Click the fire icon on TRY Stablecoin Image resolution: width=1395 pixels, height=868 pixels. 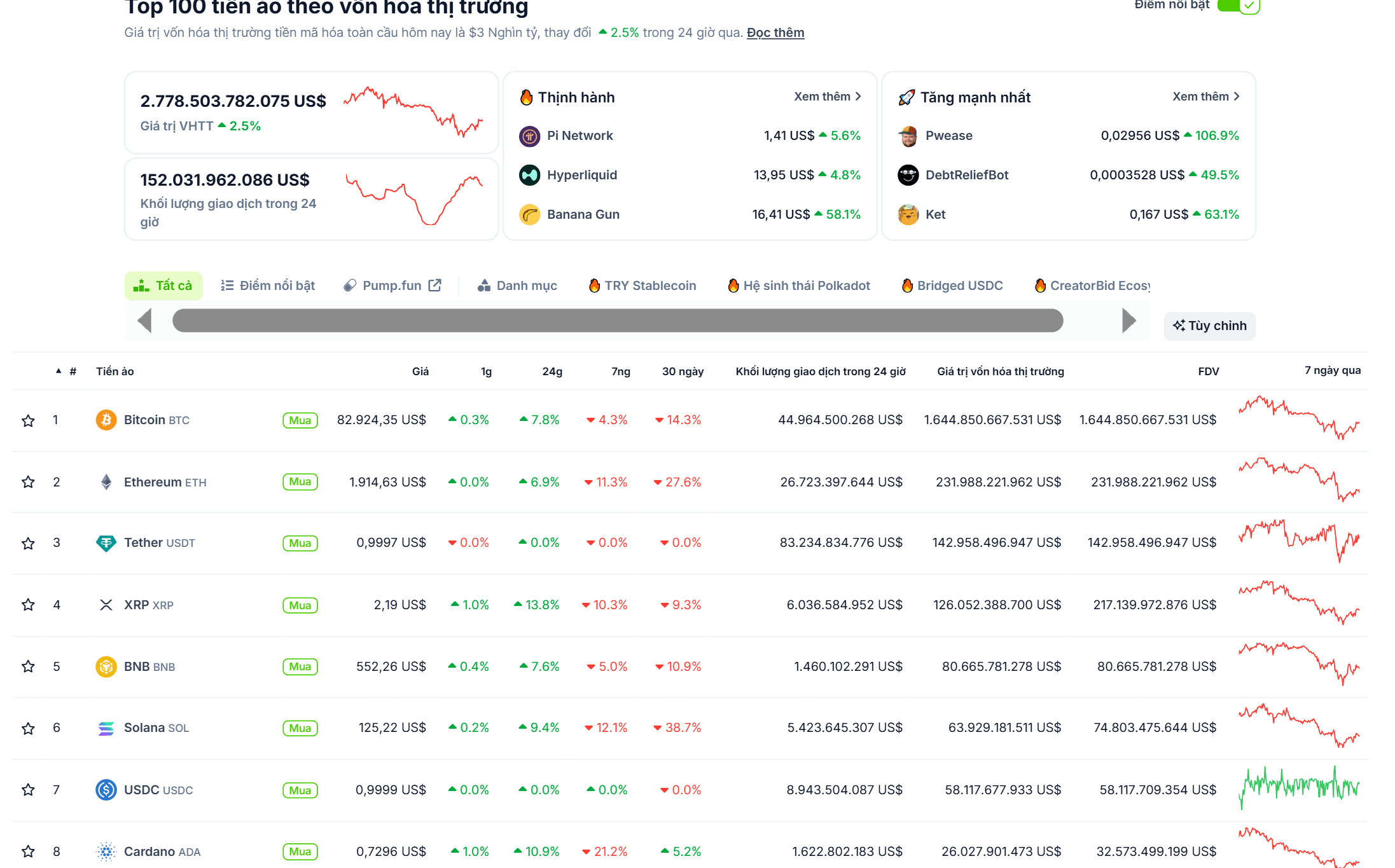coord(594,286)
